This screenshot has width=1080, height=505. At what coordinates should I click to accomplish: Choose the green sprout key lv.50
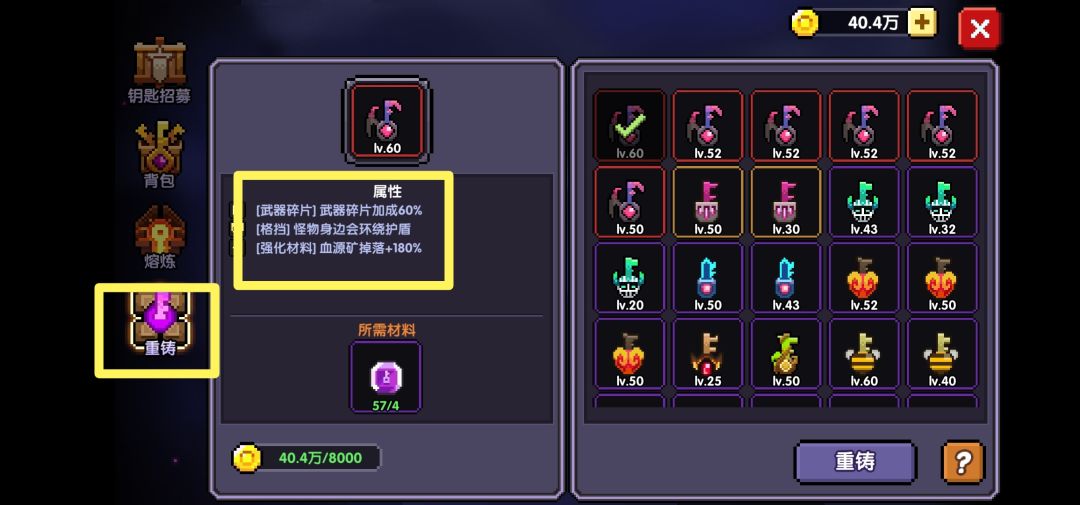pyautogui.click(x=786, y=354)
